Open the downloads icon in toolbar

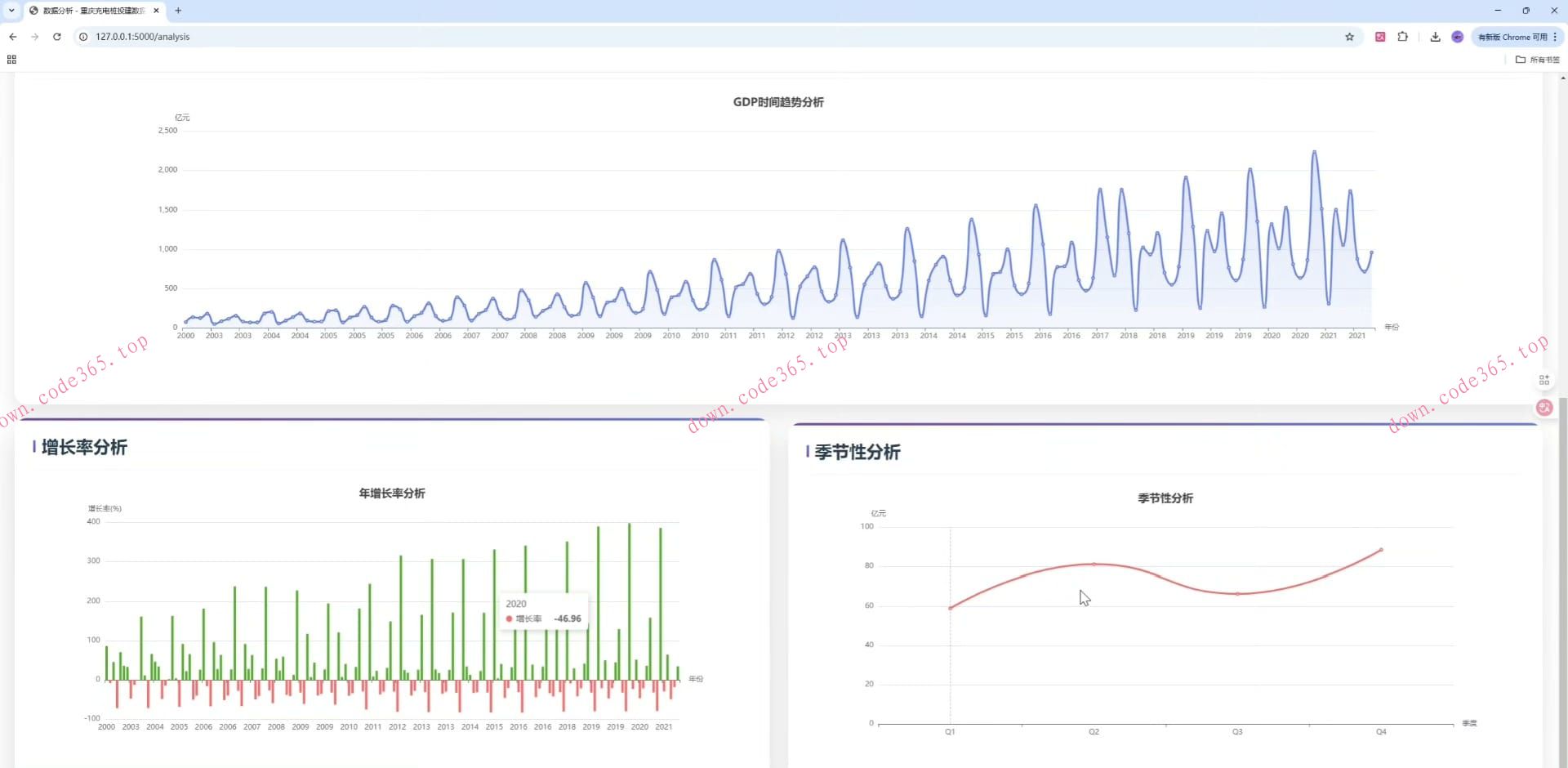[1435, 37]
